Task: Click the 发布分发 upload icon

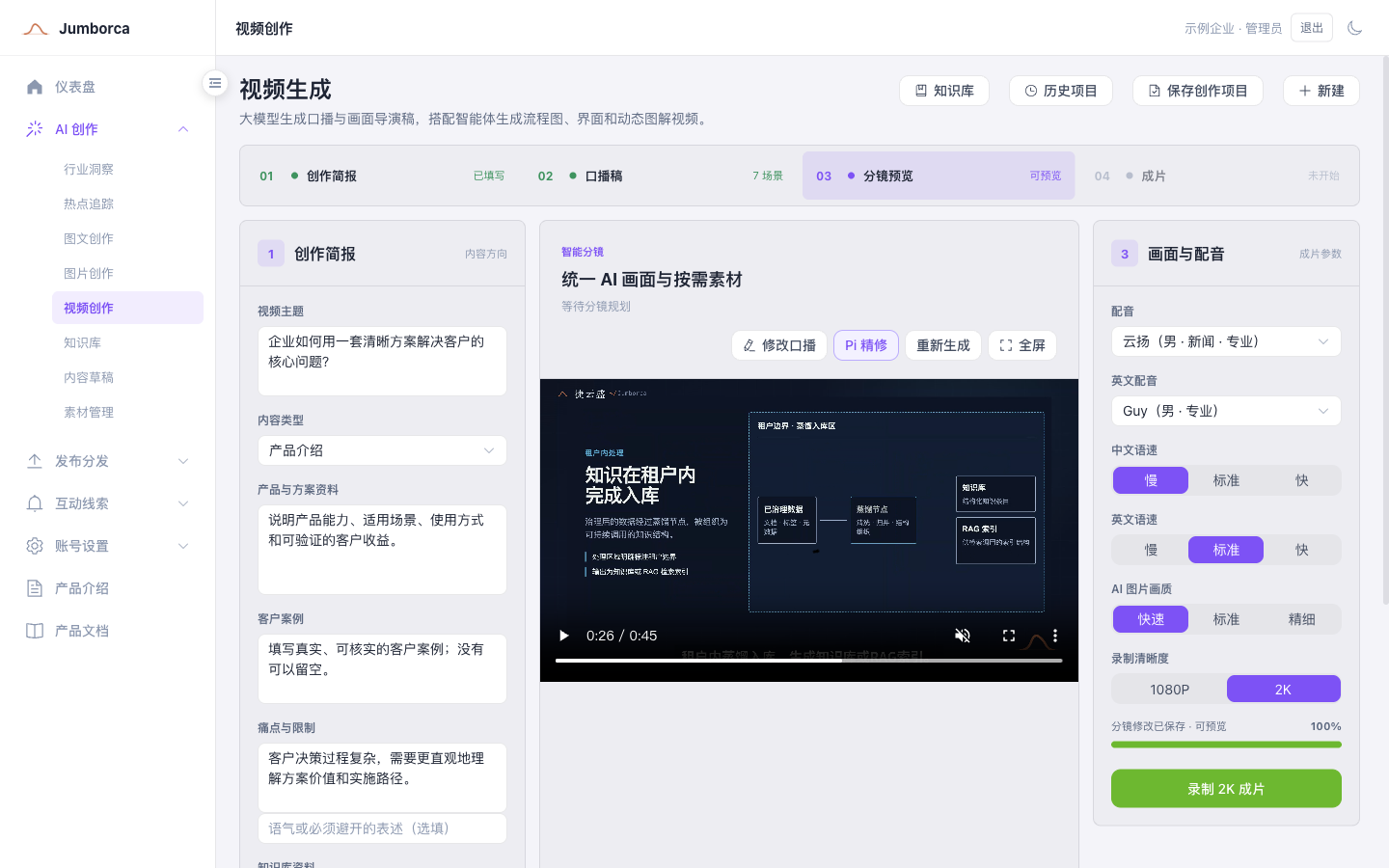Action: click(35, 461)
